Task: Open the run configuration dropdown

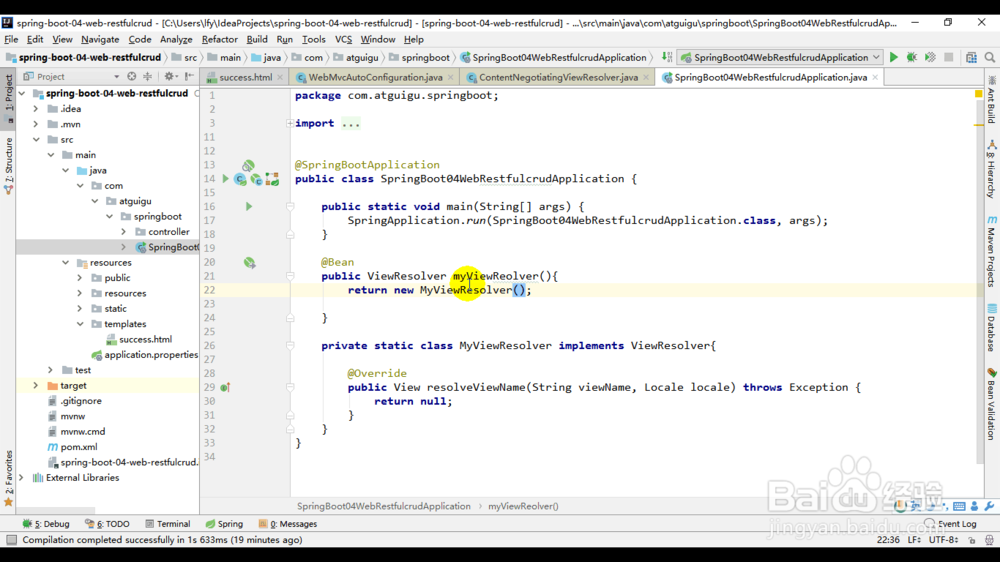Action: [780, 57]
